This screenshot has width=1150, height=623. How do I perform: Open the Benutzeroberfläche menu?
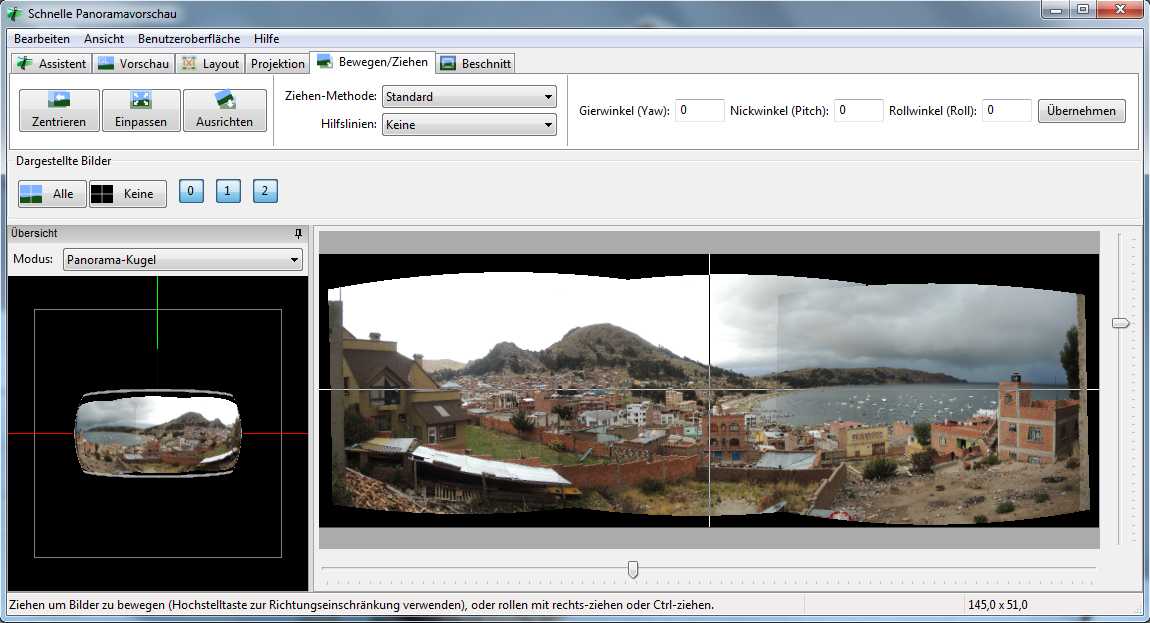(188, 38)
